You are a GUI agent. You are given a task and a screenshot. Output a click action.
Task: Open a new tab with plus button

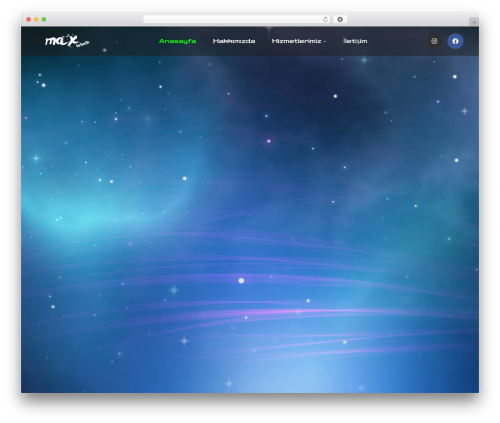(474, 22)
